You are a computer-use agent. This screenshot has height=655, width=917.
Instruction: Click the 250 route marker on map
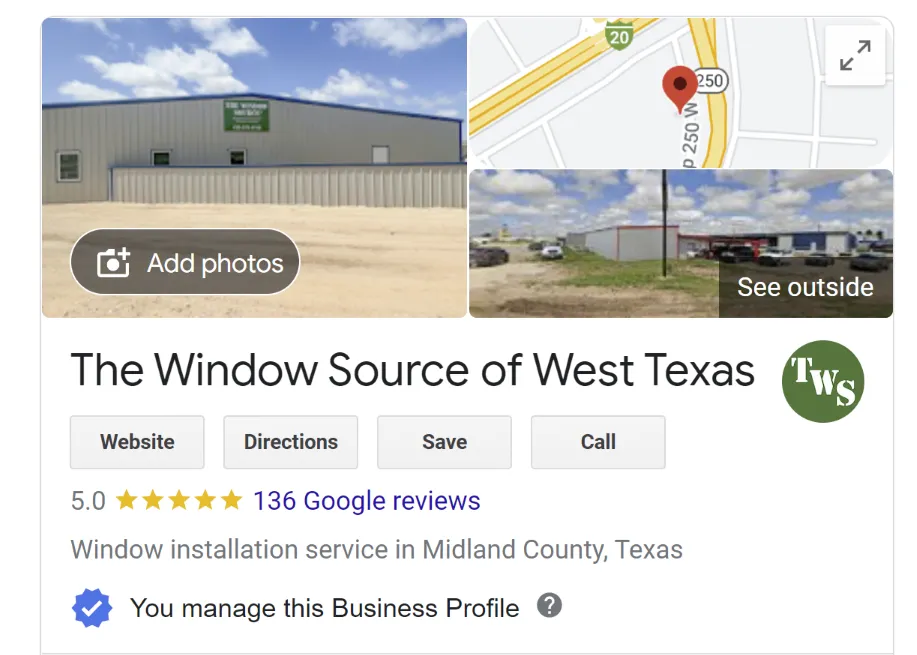click(x=710, y=81)
